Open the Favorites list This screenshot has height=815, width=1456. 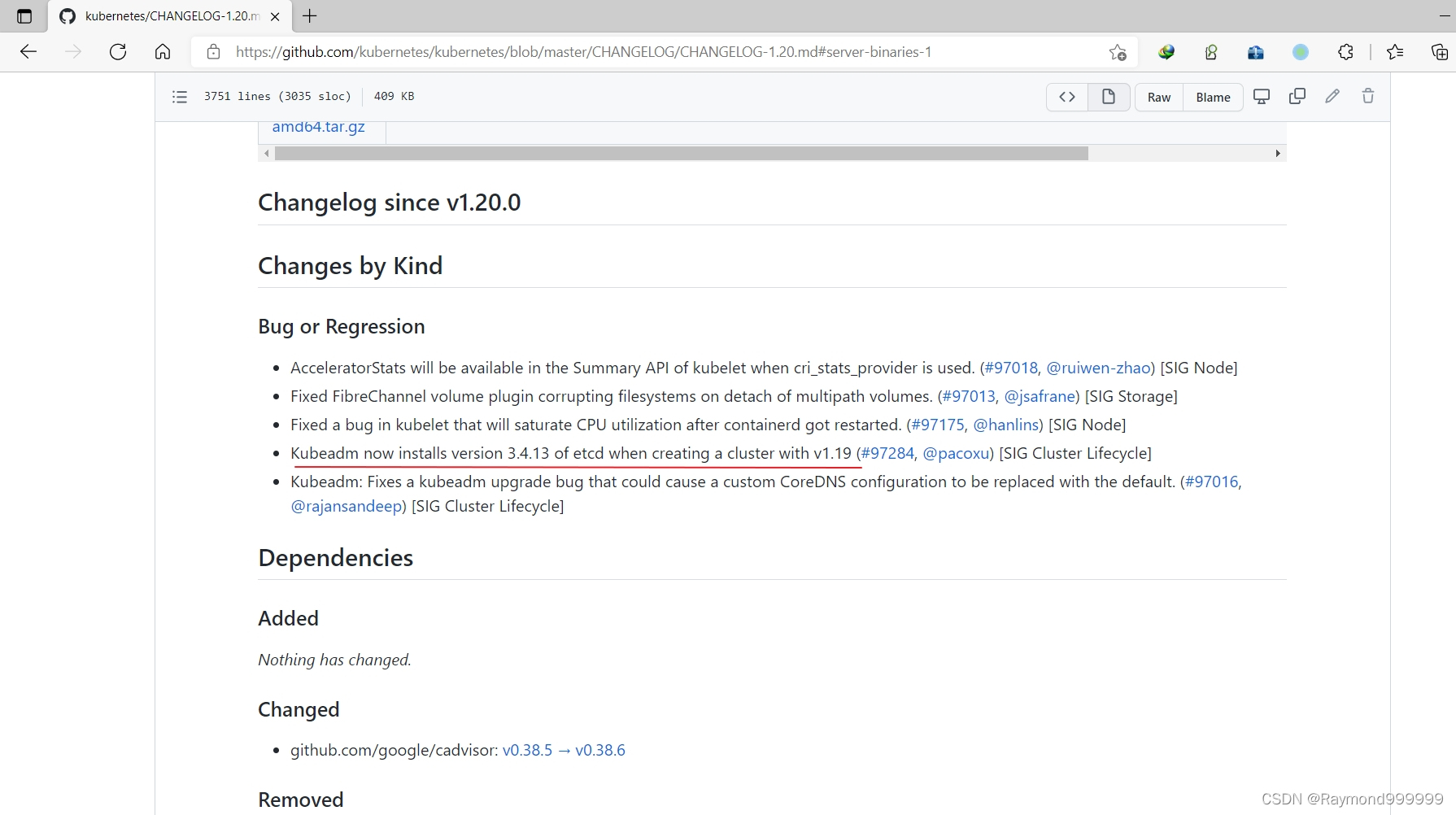(x=1395, y=52)
